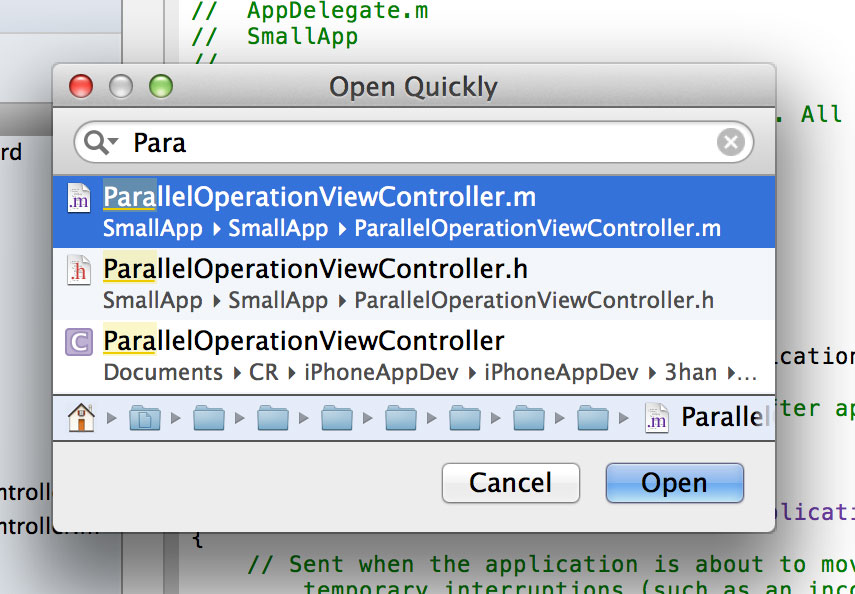855x594 pixels.
Task: Click the green zoom window button
Action: tap(161, 86)
